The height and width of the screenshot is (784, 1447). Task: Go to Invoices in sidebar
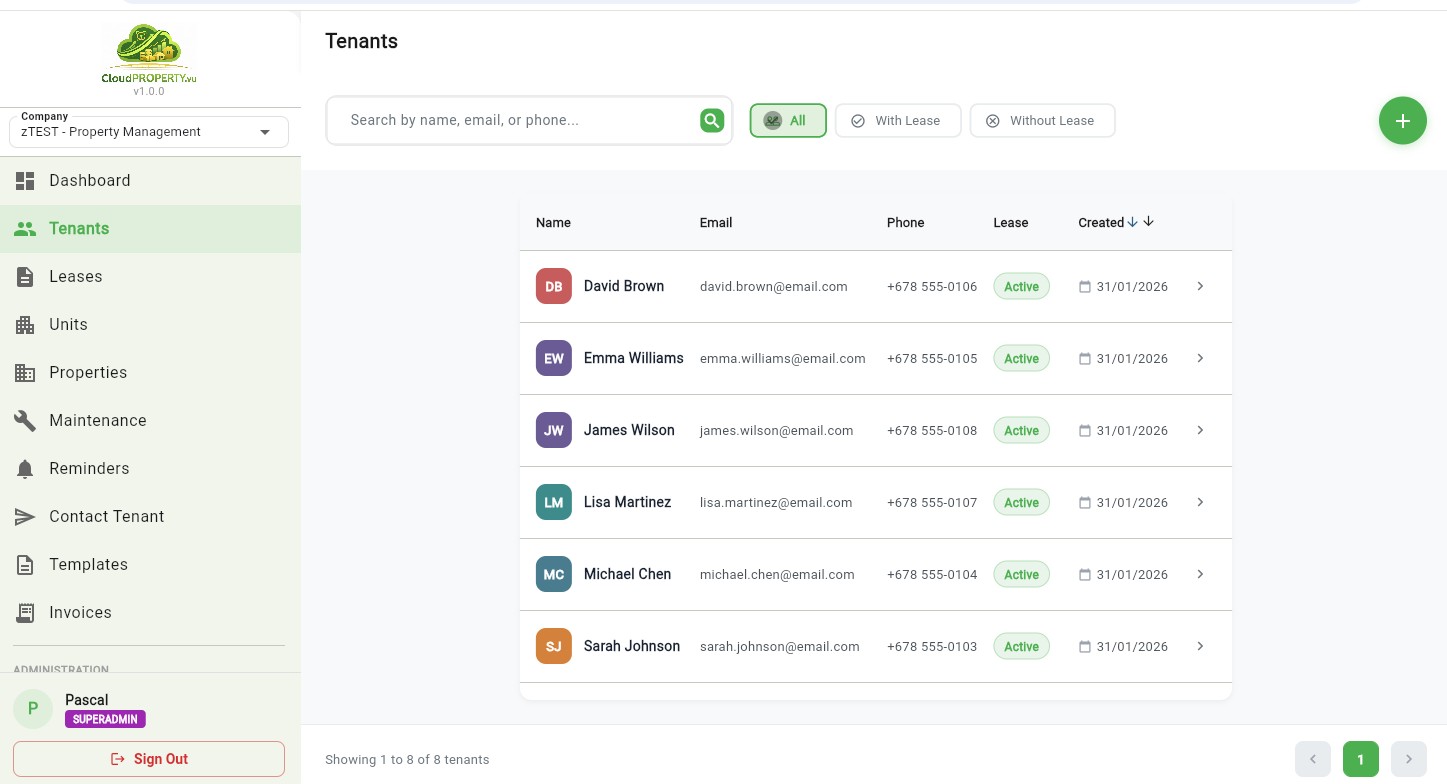point(80,612)
